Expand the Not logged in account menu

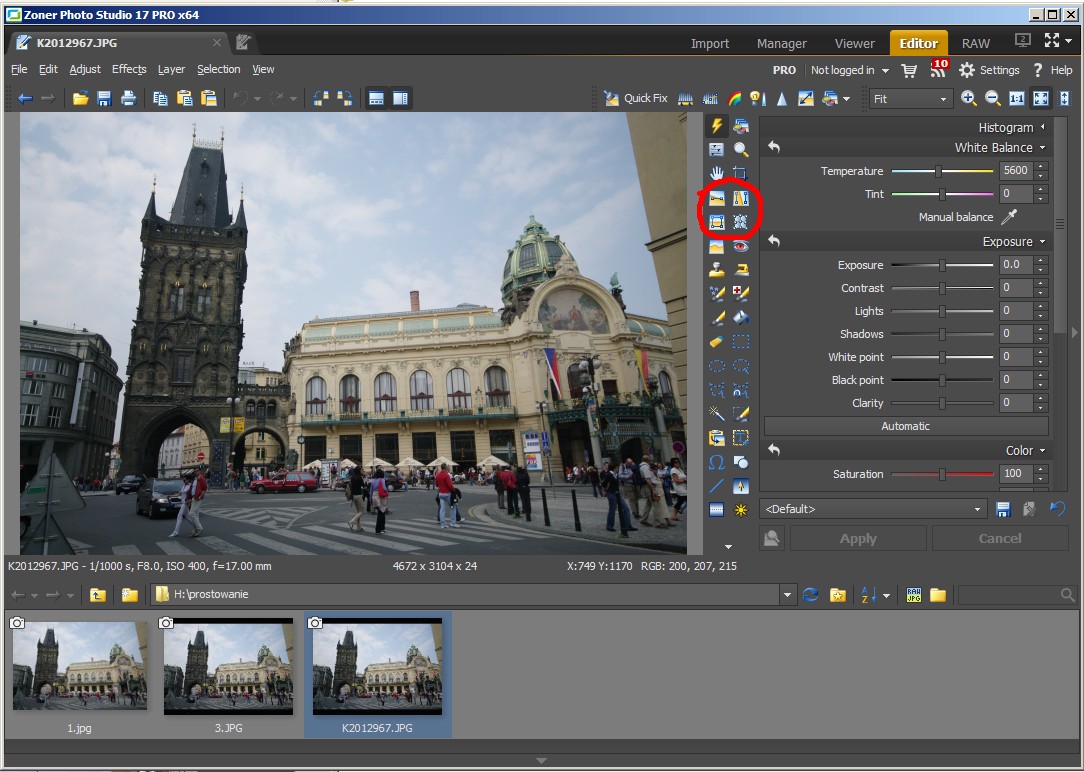point(849,70)
